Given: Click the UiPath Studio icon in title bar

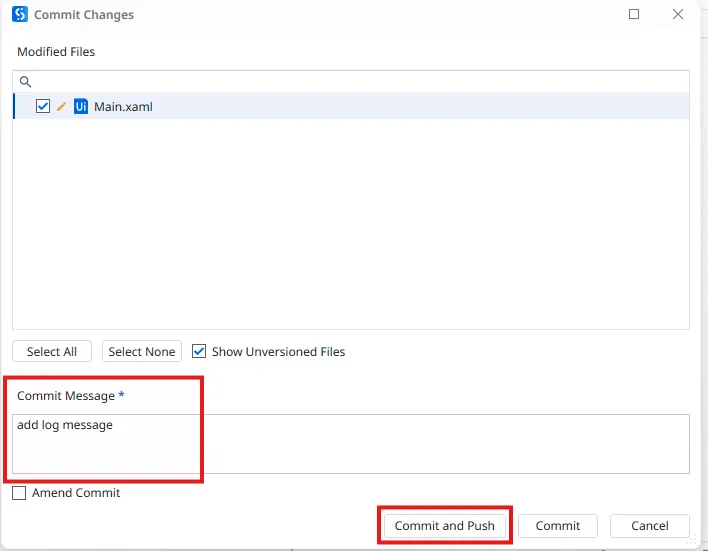Looking at the screenshot, I should pyautogui.click(x=19, y=15).
